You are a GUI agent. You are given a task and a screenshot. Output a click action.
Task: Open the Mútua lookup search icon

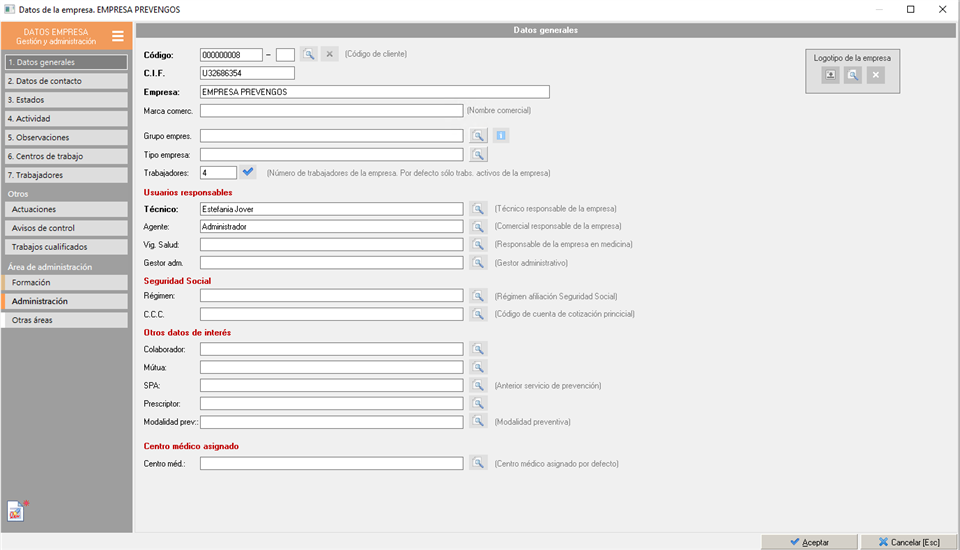(479, 367)
